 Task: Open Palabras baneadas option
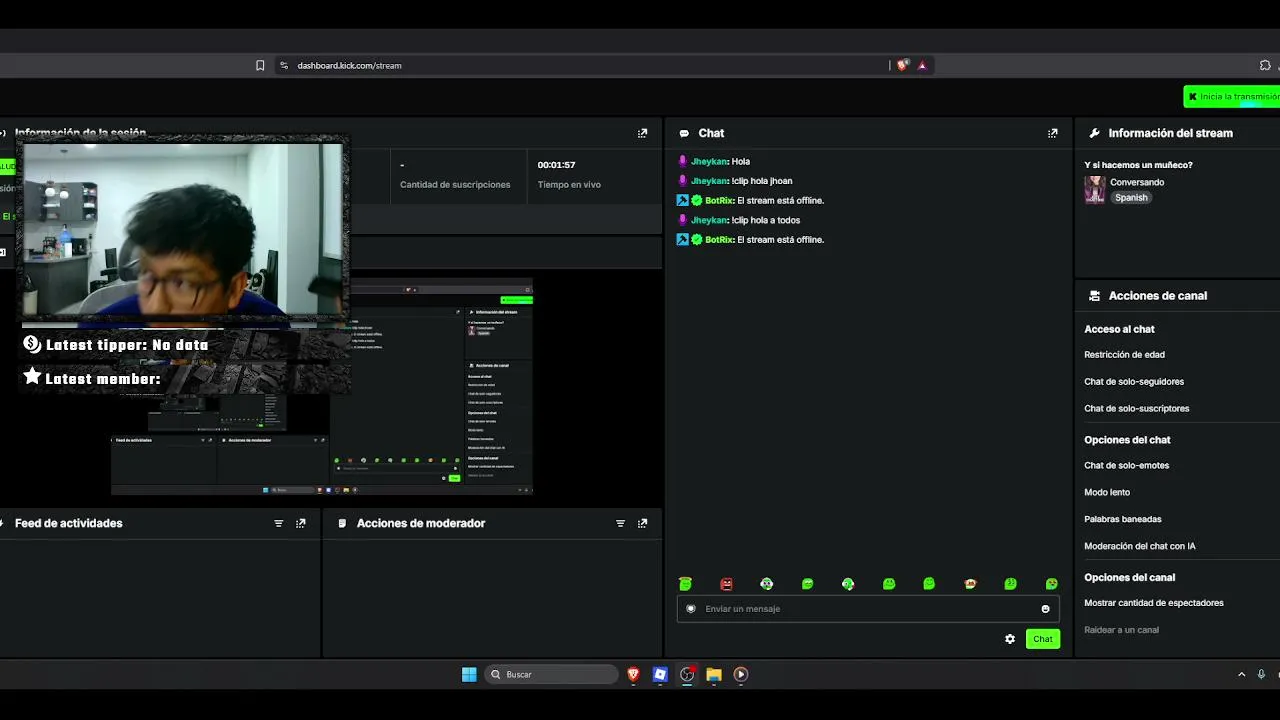[x=1123, y=520]
